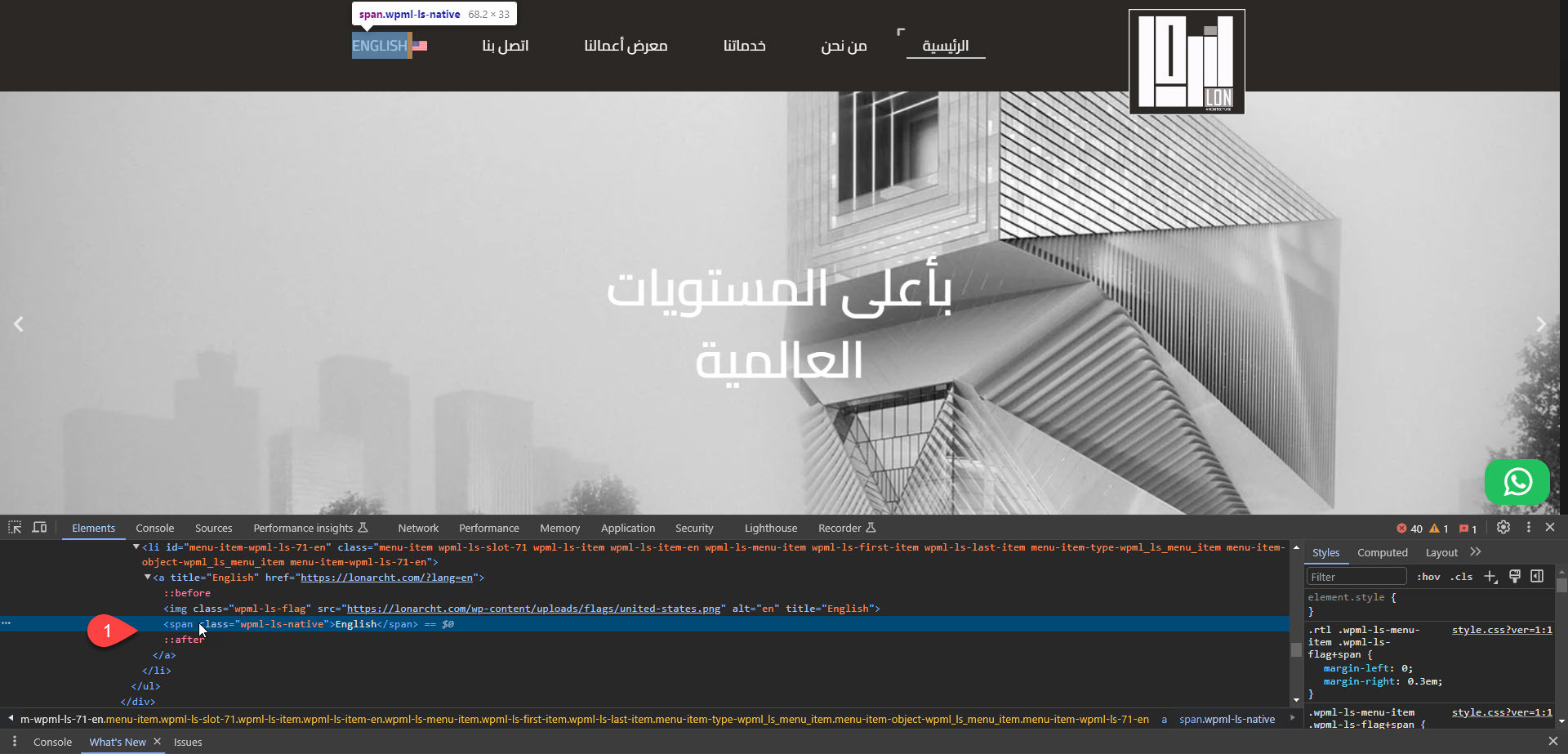The height and width of the screenshot is (754, 1568).
Task: Toggle the device toolbar icon
Action: pos(39,528)
